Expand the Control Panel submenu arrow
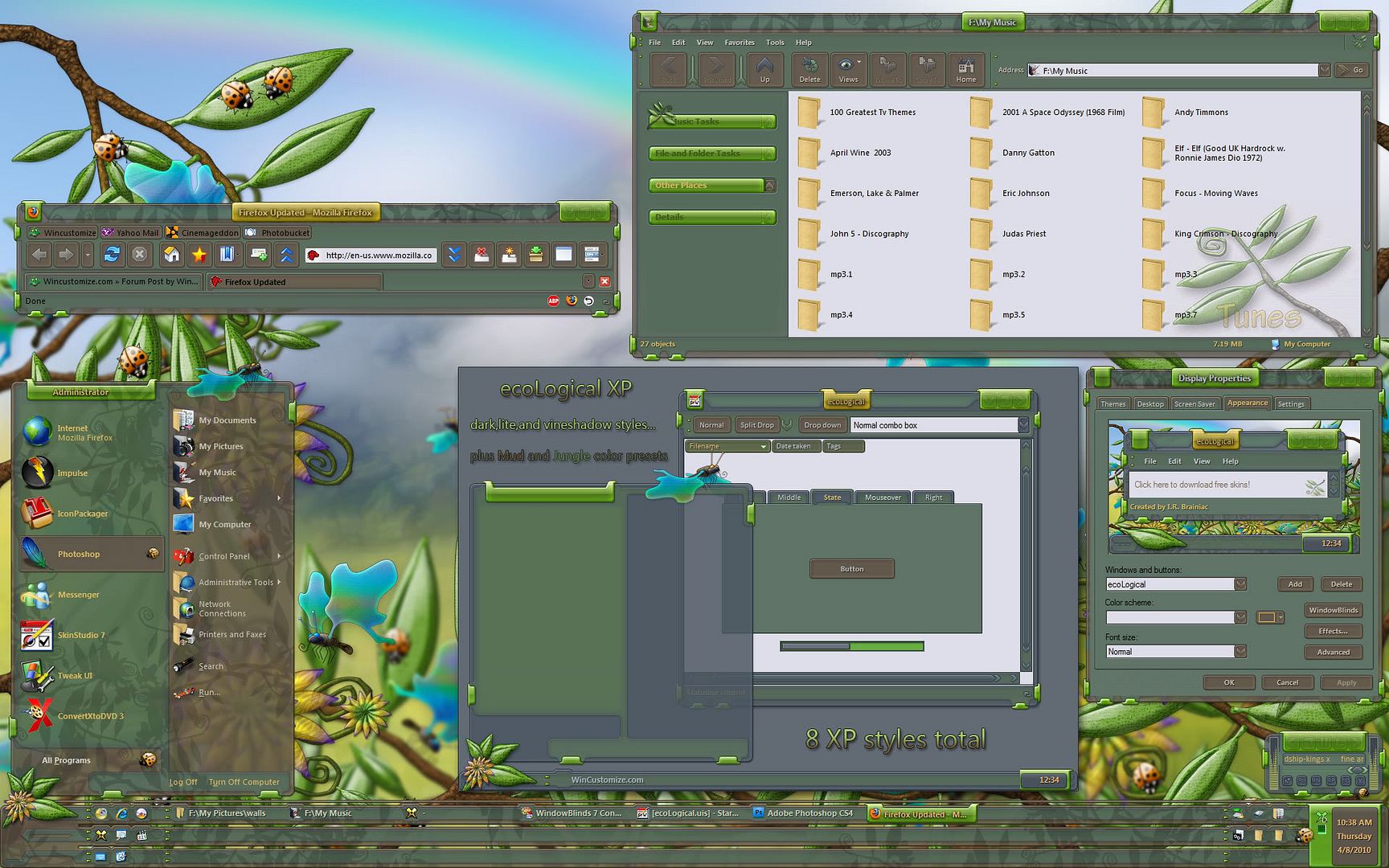 279,556
